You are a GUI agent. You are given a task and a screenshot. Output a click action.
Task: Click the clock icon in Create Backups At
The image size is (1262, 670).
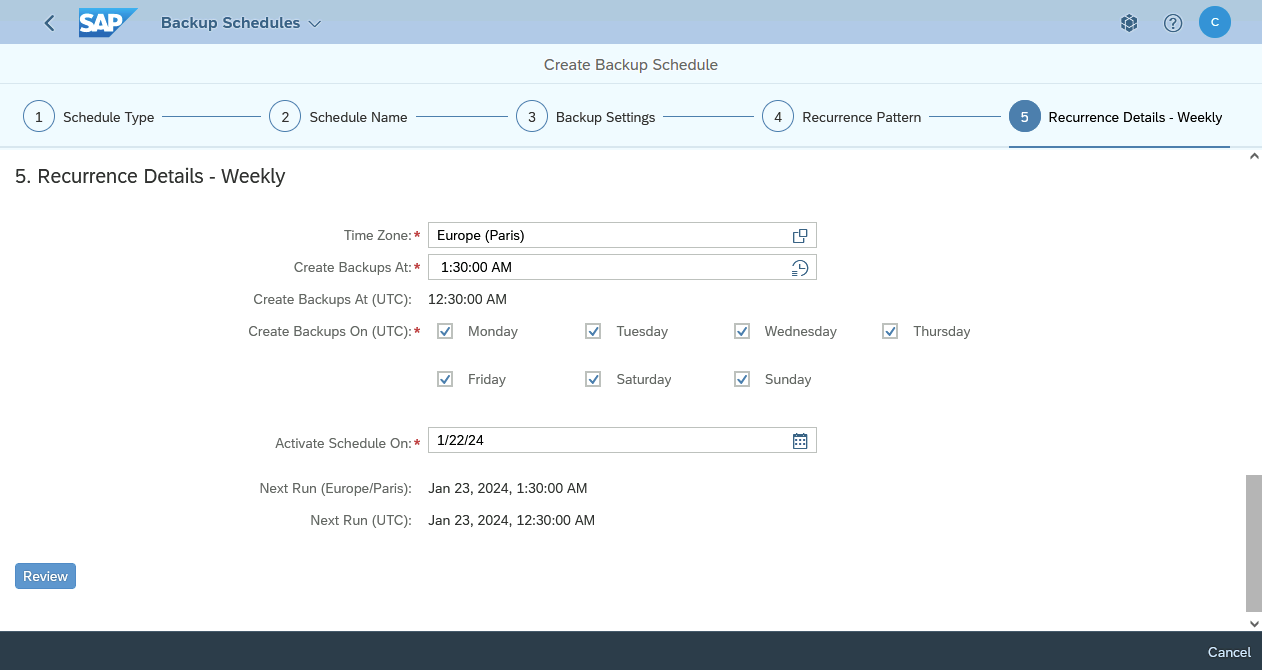point(799,267)
